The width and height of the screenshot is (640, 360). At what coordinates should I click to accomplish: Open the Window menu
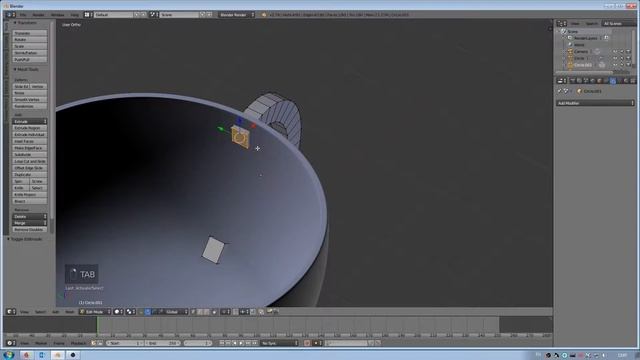coord(58,15)
